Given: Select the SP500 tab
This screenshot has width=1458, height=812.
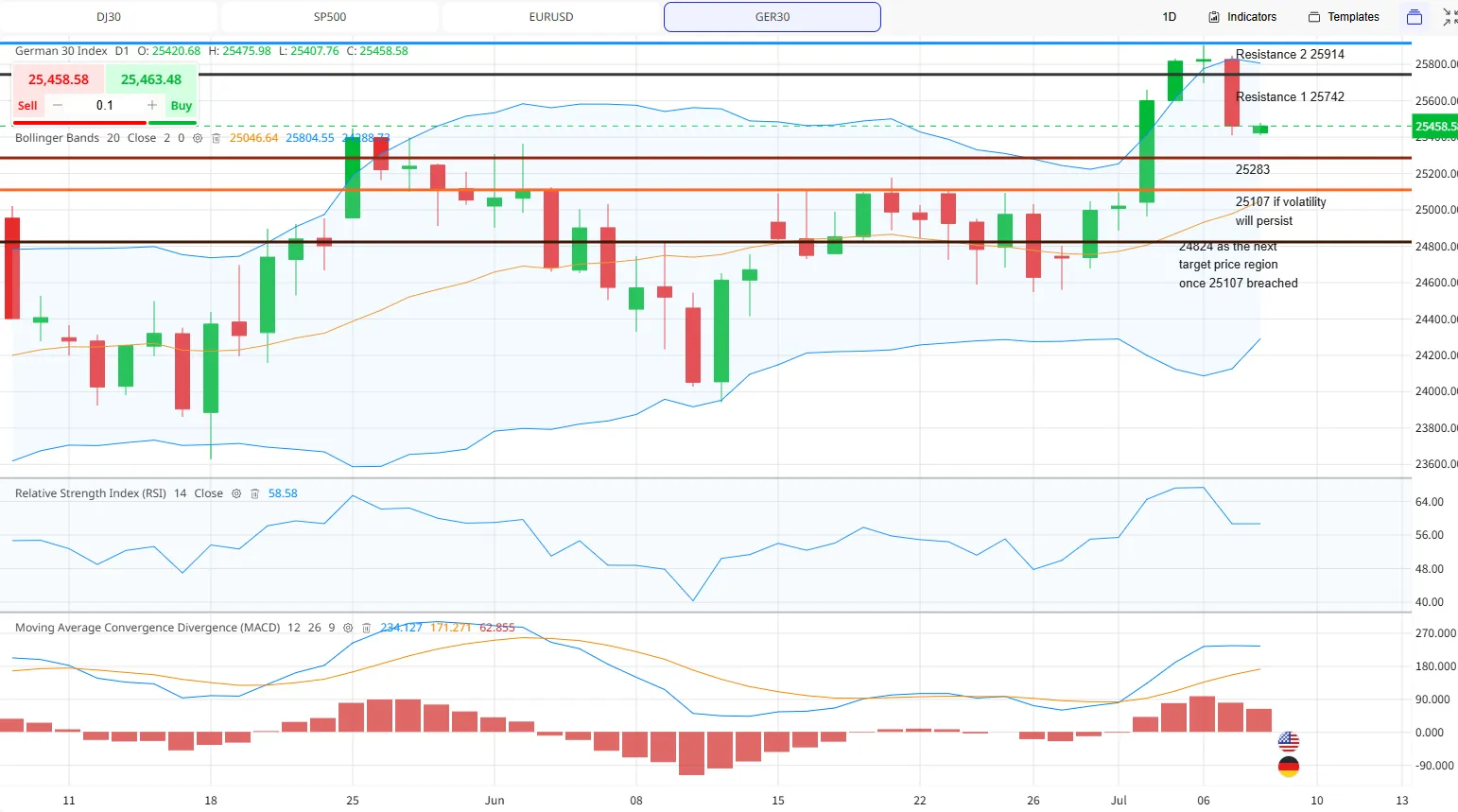Looking at the screenshot, I should click(330, 17).
